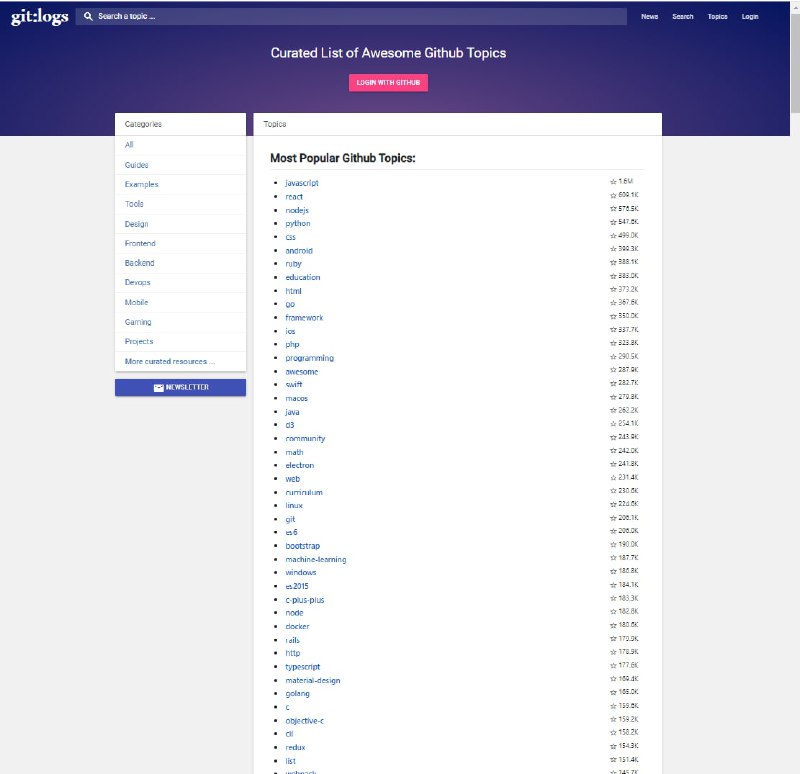Click the Newsletter button

tap(180, 387)
